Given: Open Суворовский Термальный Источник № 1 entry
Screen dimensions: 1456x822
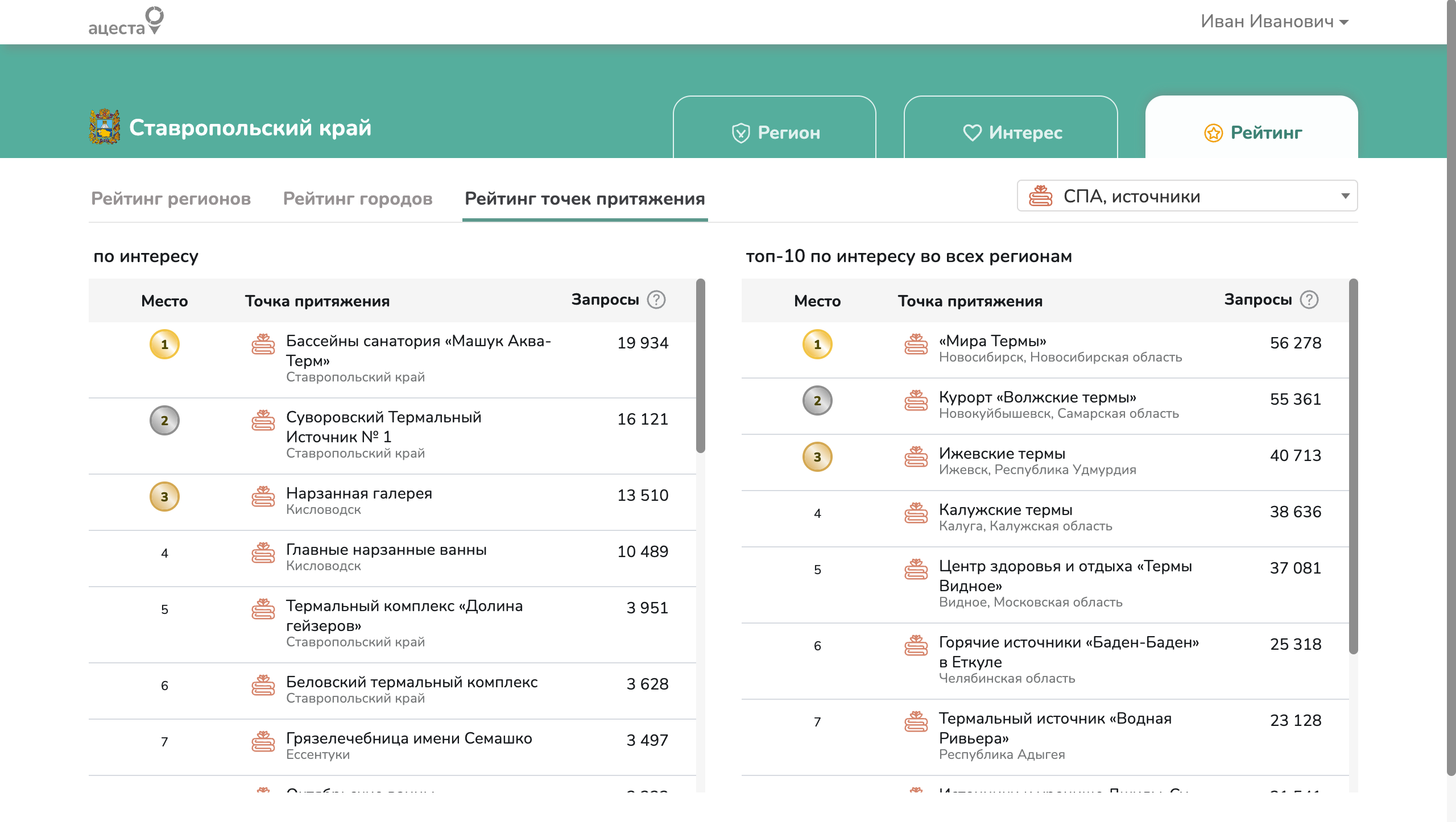Looking at the screenshot, I should (x=383, y=427).
